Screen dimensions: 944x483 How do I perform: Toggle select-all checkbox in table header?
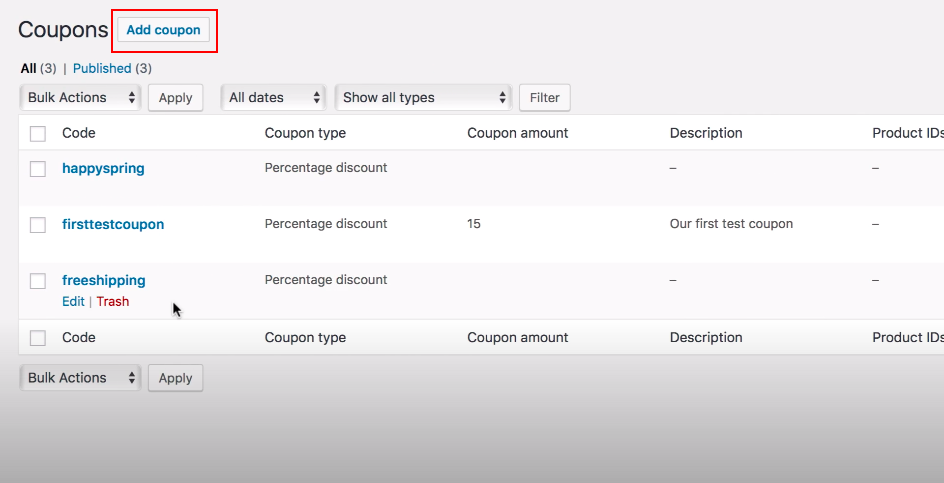tap(38, 133)
